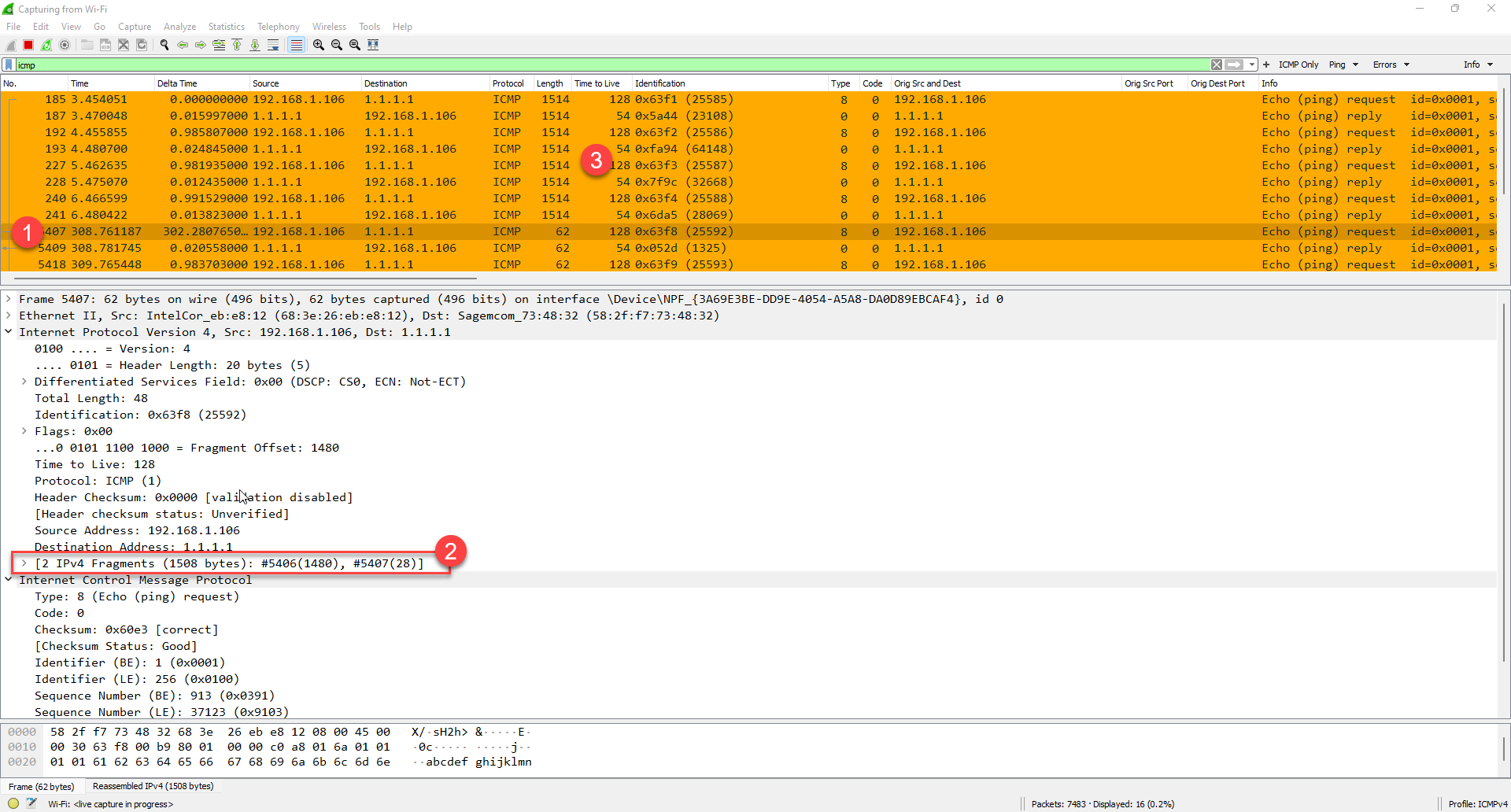The width and height of the screenshot is (1511, 812).
Task: Expand the IPv4 Fragments tree entry
Action: coord(24,563)
